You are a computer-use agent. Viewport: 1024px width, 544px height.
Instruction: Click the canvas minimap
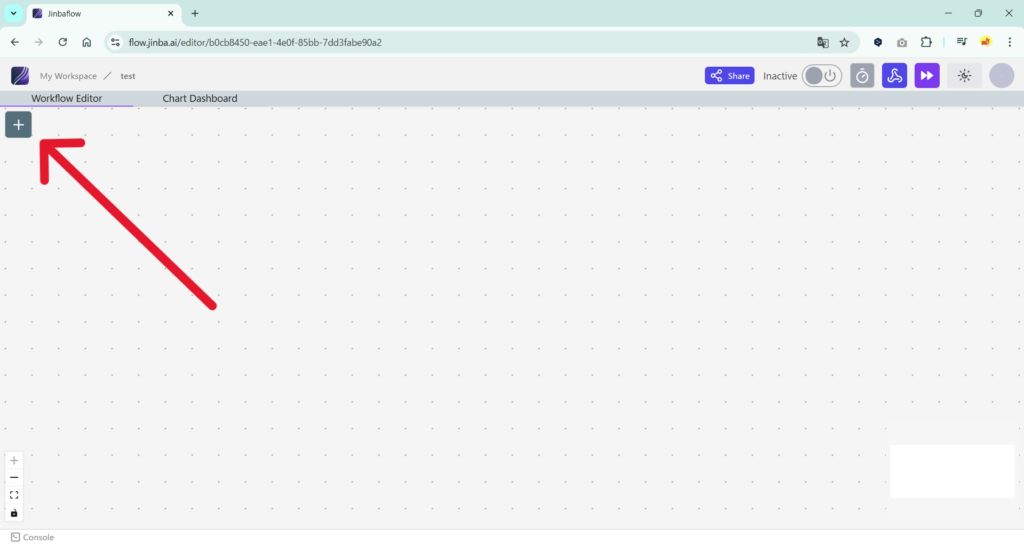[952, 471]
